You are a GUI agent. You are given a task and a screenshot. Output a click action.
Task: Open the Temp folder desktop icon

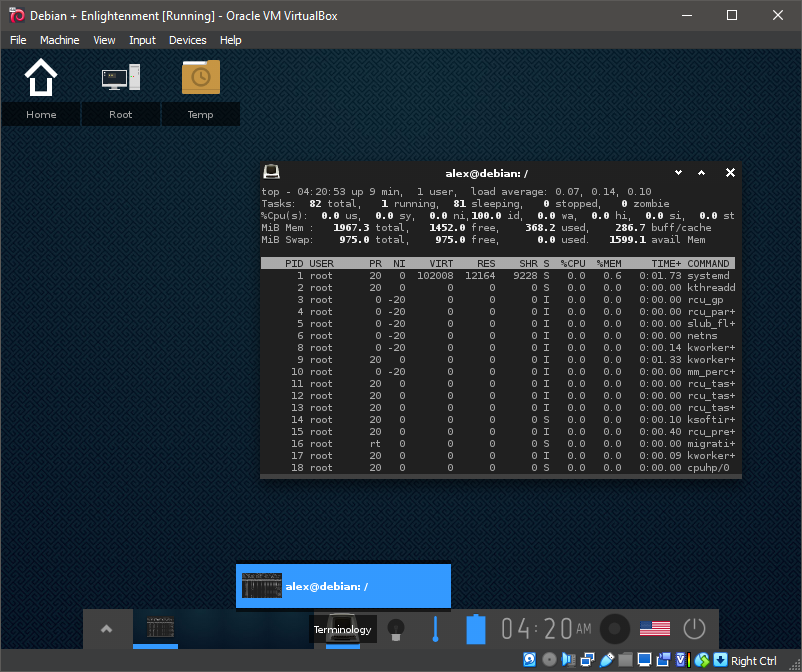[x=200, y=79]
